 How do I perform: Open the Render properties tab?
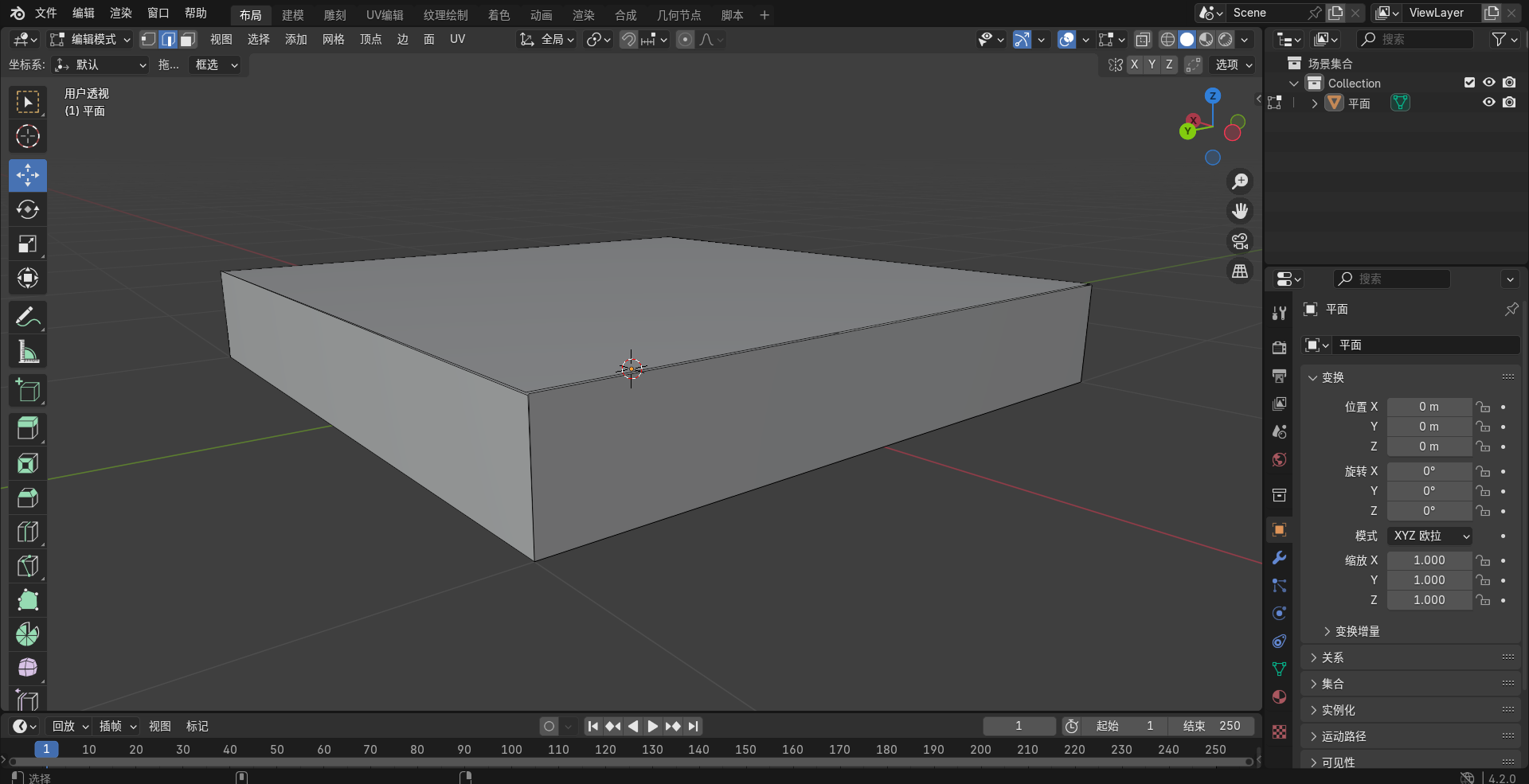pyautogui.click(x=1279, y=348)
